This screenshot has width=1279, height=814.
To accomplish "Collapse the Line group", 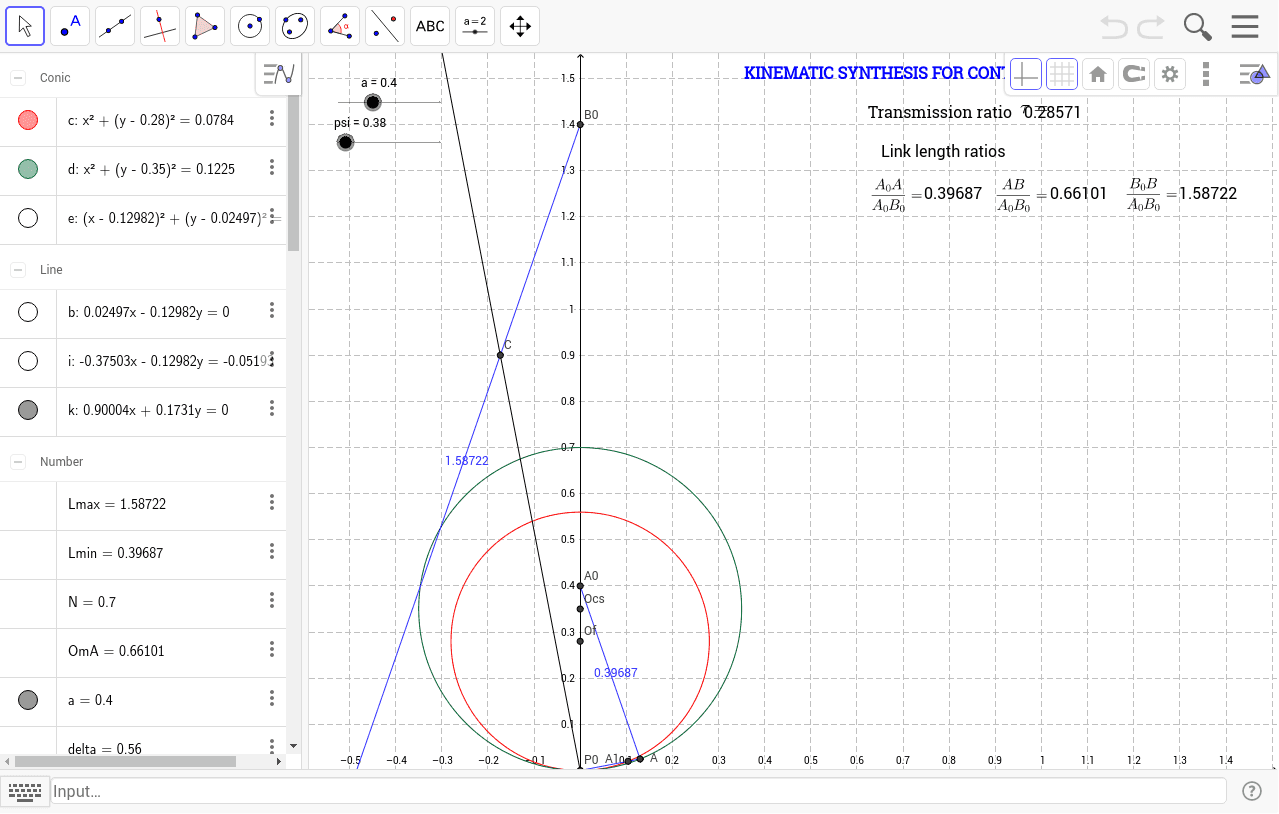I will point(18,270).
